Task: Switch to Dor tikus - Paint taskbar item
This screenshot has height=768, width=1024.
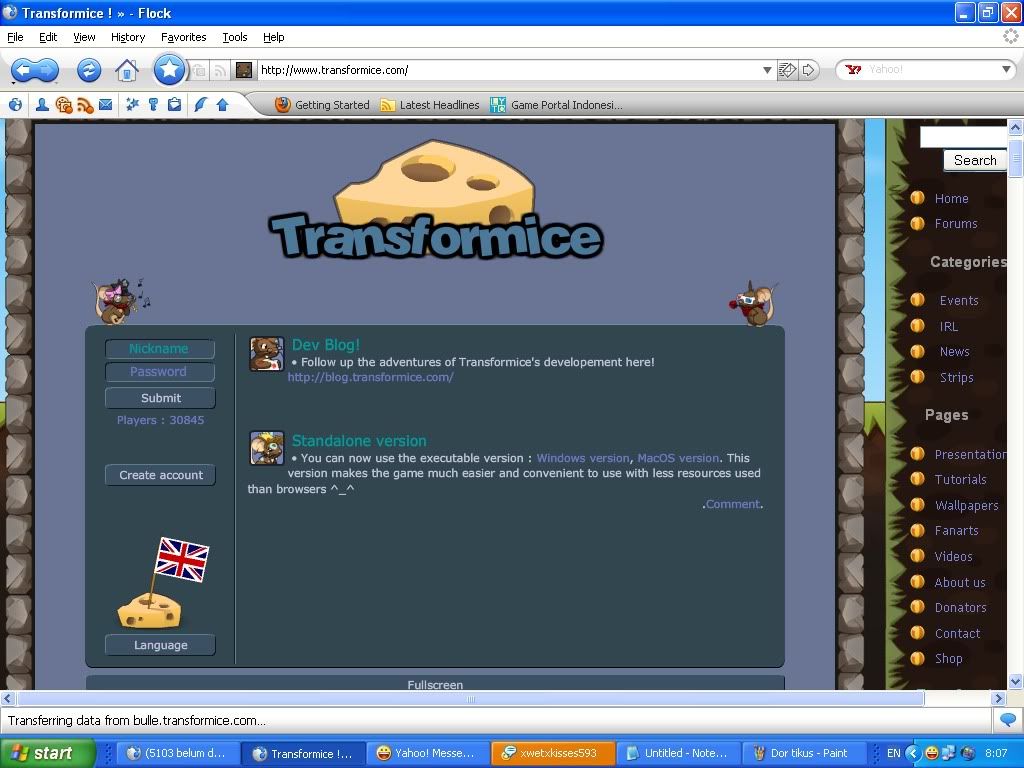Action: [805, 753]
